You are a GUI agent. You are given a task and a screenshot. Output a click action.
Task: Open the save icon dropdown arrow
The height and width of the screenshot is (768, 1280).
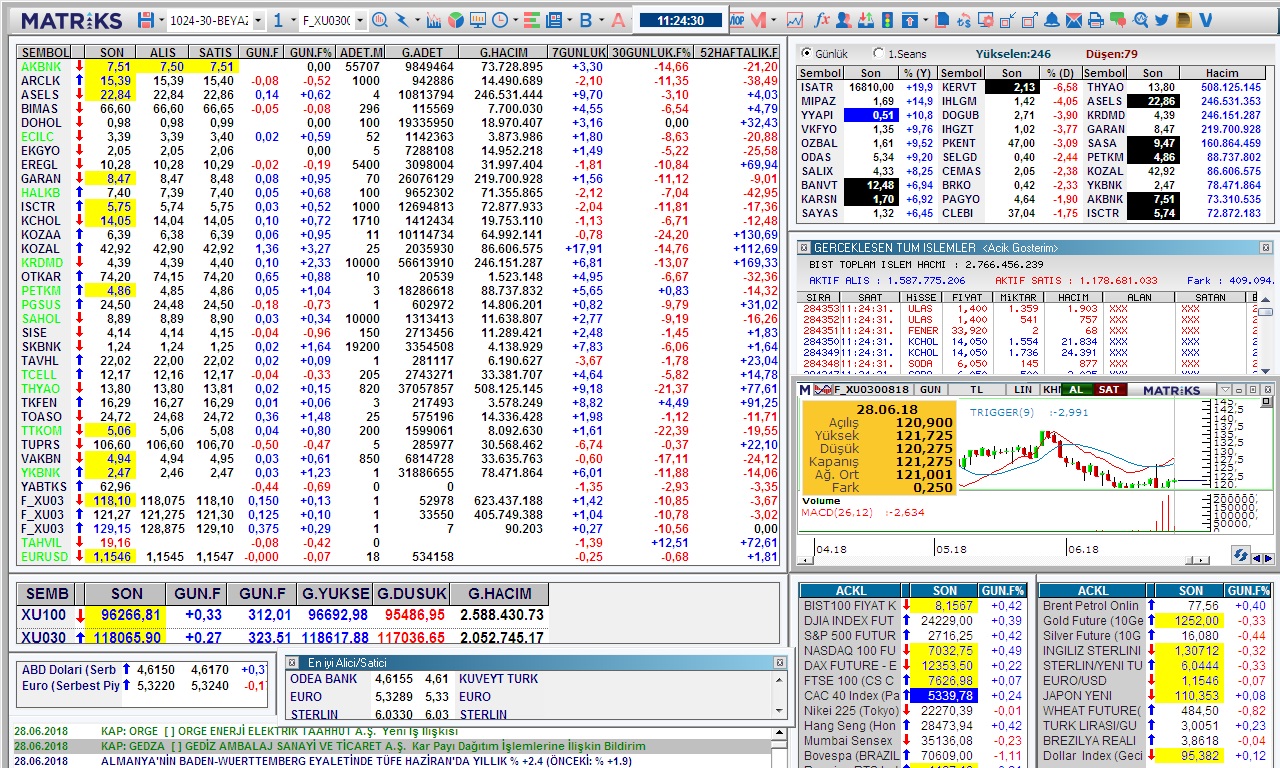coord(160,21)
